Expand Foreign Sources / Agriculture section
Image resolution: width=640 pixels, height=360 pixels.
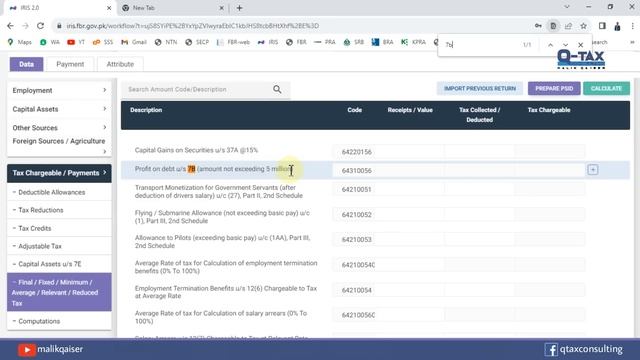tap(59, 146)
